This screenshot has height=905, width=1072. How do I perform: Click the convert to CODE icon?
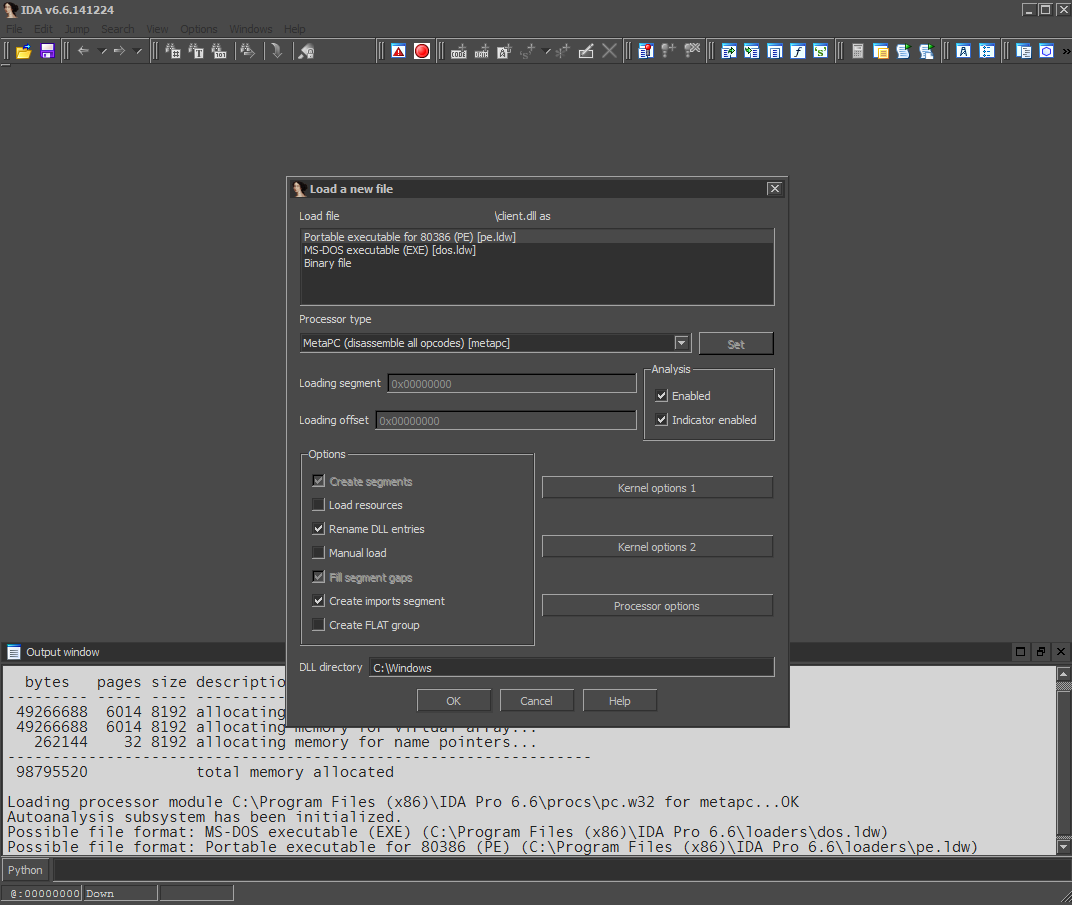(x=459, y=51)
